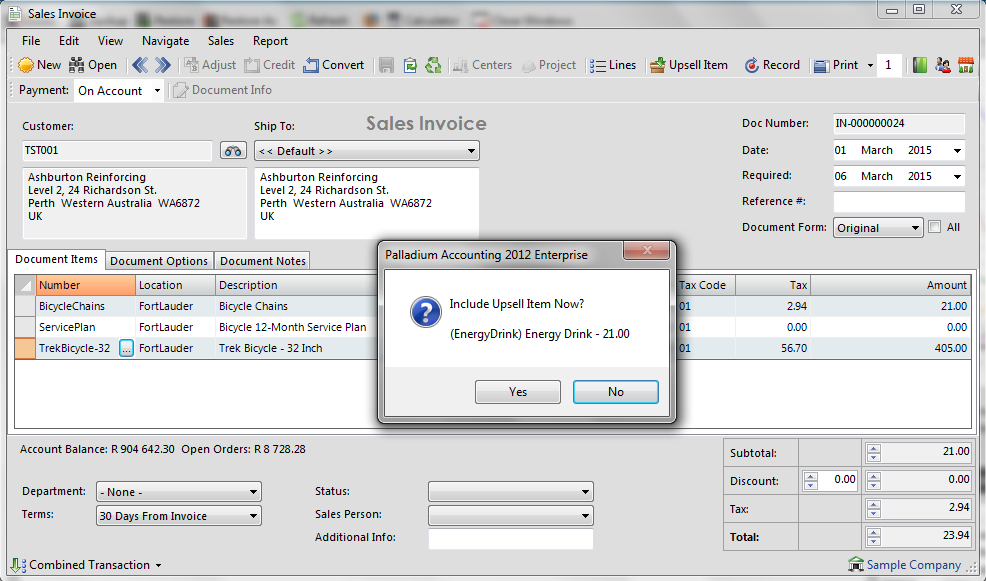
Task: Click Yes to include upsell item
Action: (x=518, y=392)
